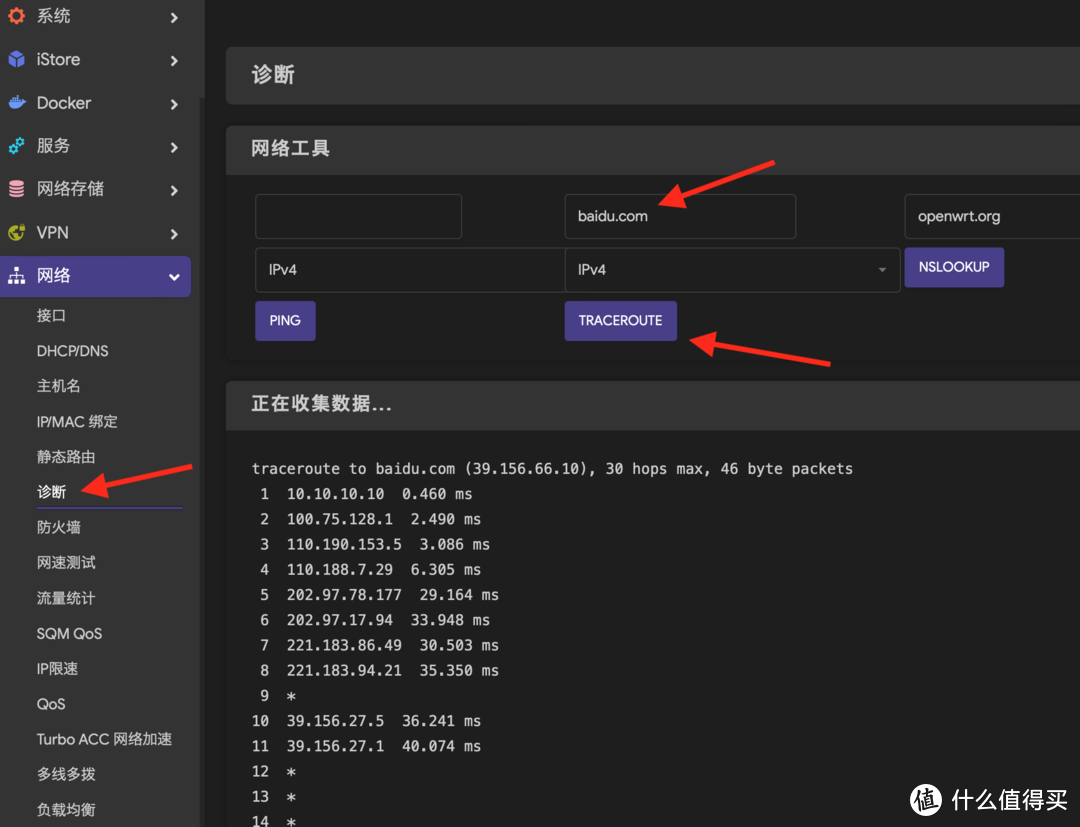Open 网络存储 storage stack icon
The height and width of the screenshot is (827, 1080).
coord(16,189)
